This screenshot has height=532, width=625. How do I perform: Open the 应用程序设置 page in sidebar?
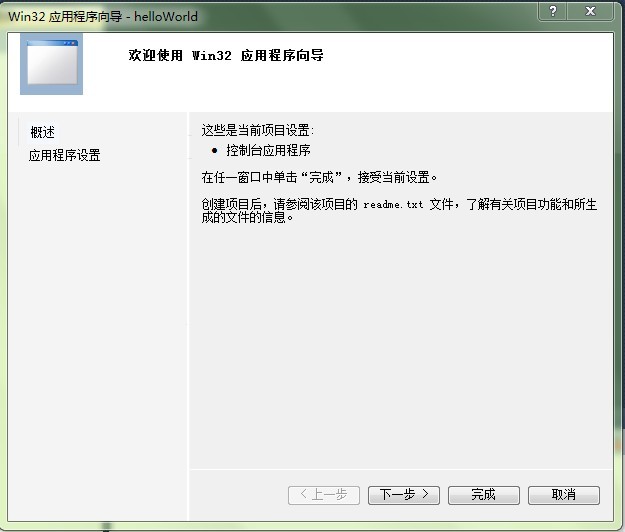(x=65, y=155)
